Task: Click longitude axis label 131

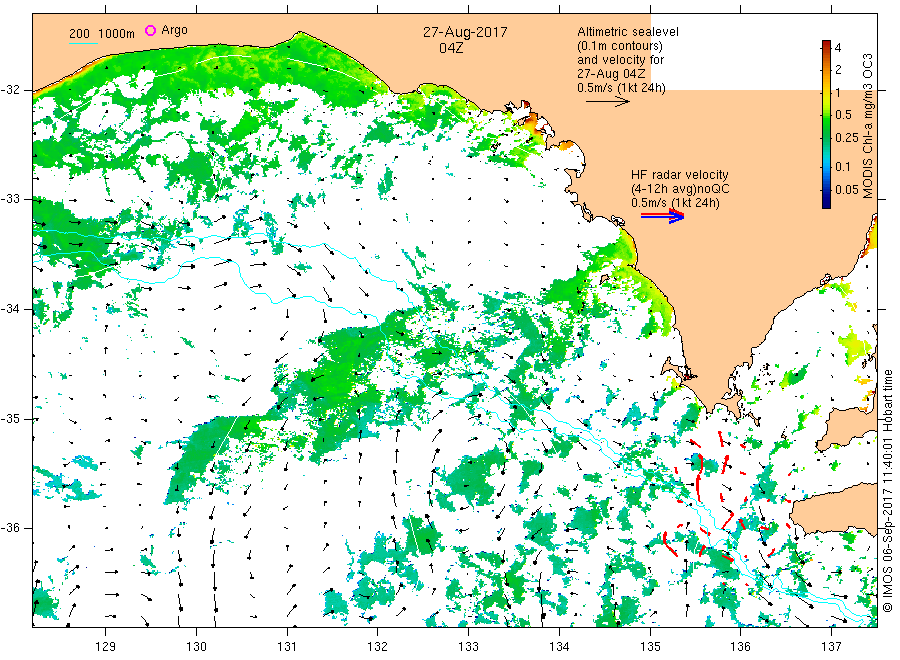Action: 287,646
